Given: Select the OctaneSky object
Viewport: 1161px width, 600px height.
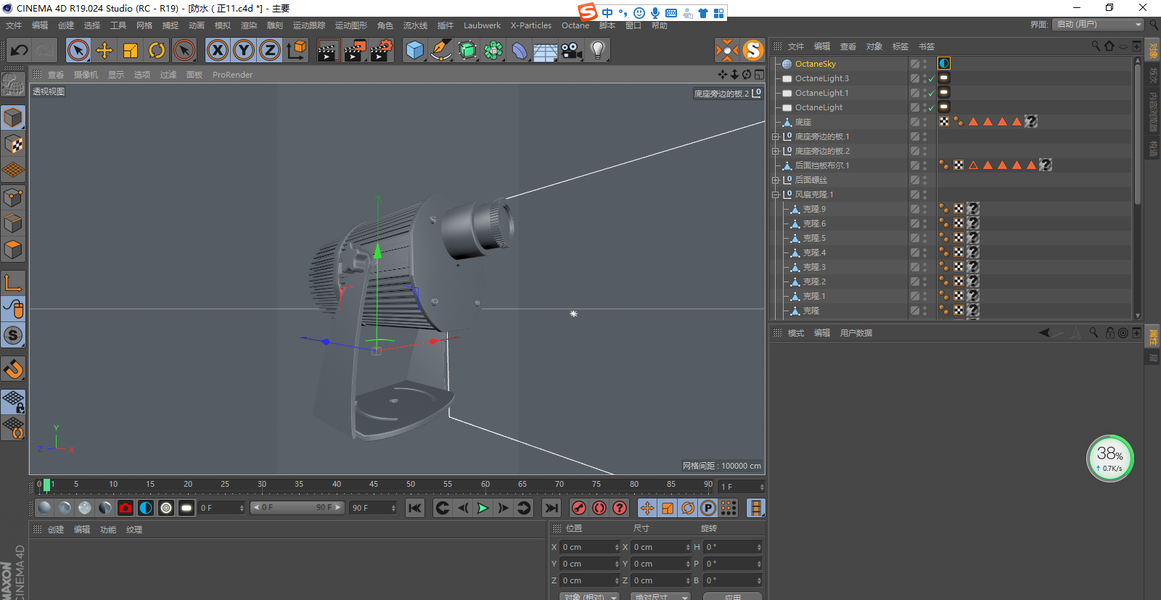Looking at the screenshot, I should (815, 64).
